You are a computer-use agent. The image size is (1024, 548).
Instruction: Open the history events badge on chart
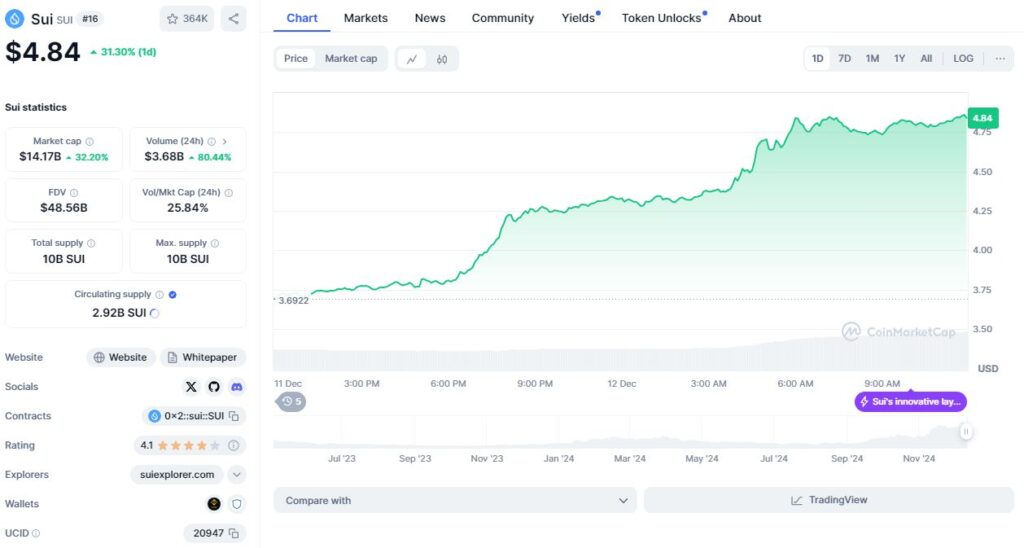pos(291,402)
